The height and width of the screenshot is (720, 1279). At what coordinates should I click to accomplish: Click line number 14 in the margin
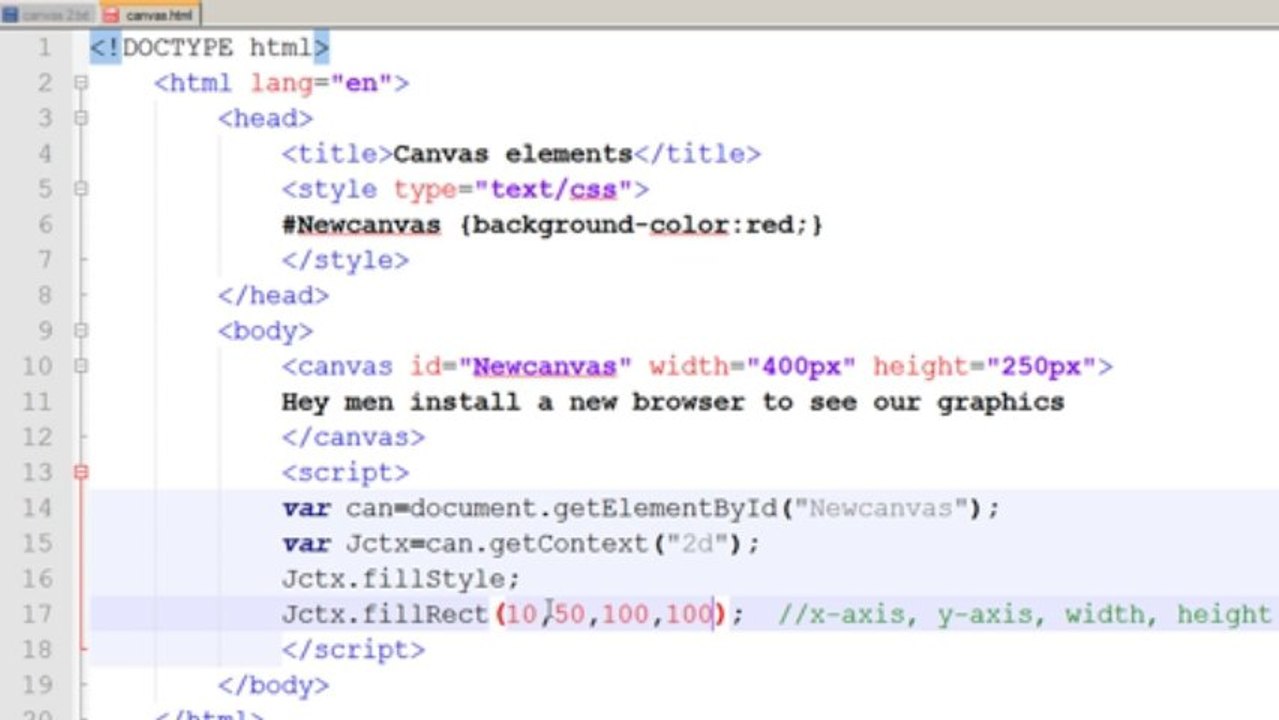tap(36, 508)
